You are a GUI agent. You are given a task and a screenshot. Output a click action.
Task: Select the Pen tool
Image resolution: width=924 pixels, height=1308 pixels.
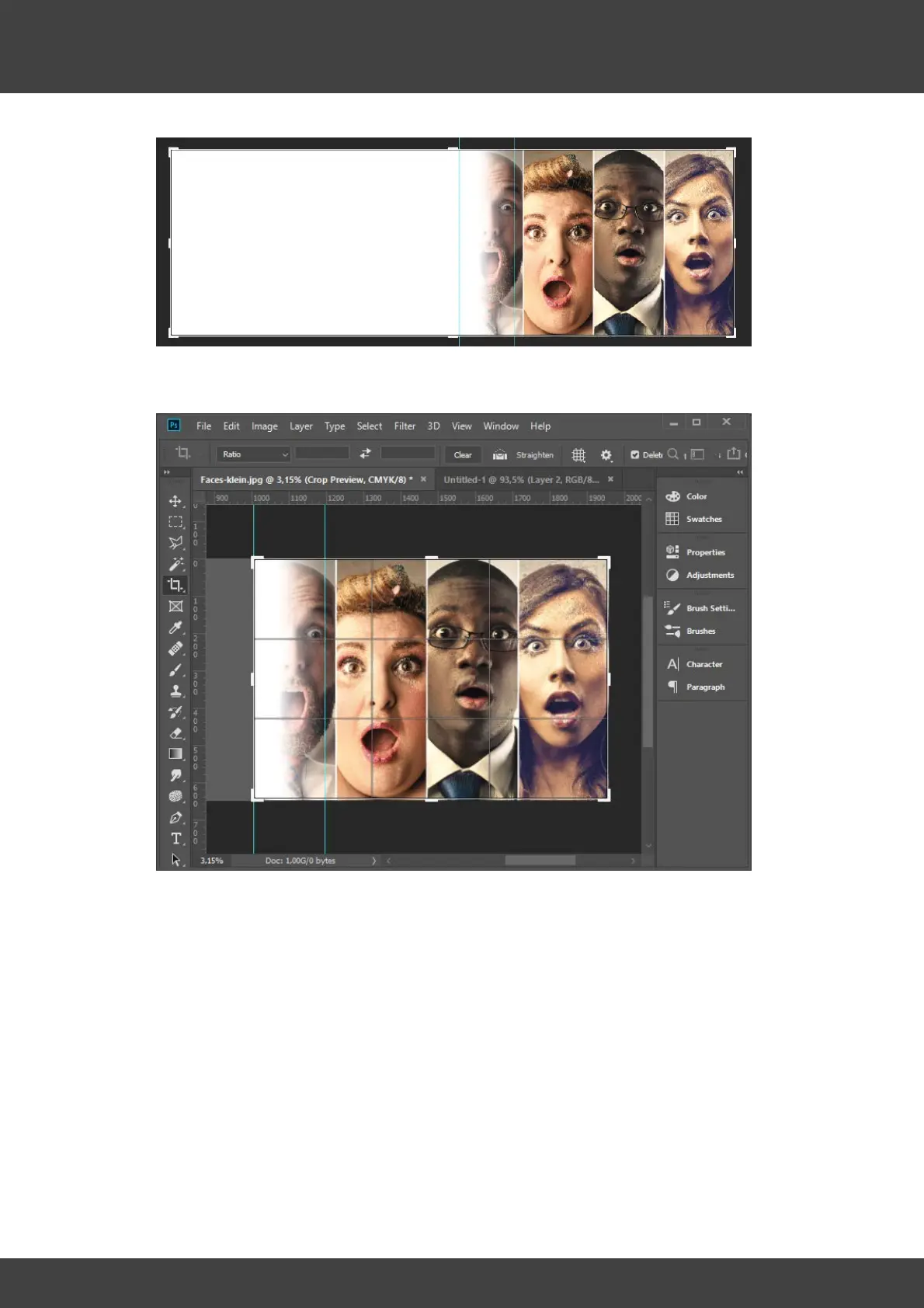175,817
